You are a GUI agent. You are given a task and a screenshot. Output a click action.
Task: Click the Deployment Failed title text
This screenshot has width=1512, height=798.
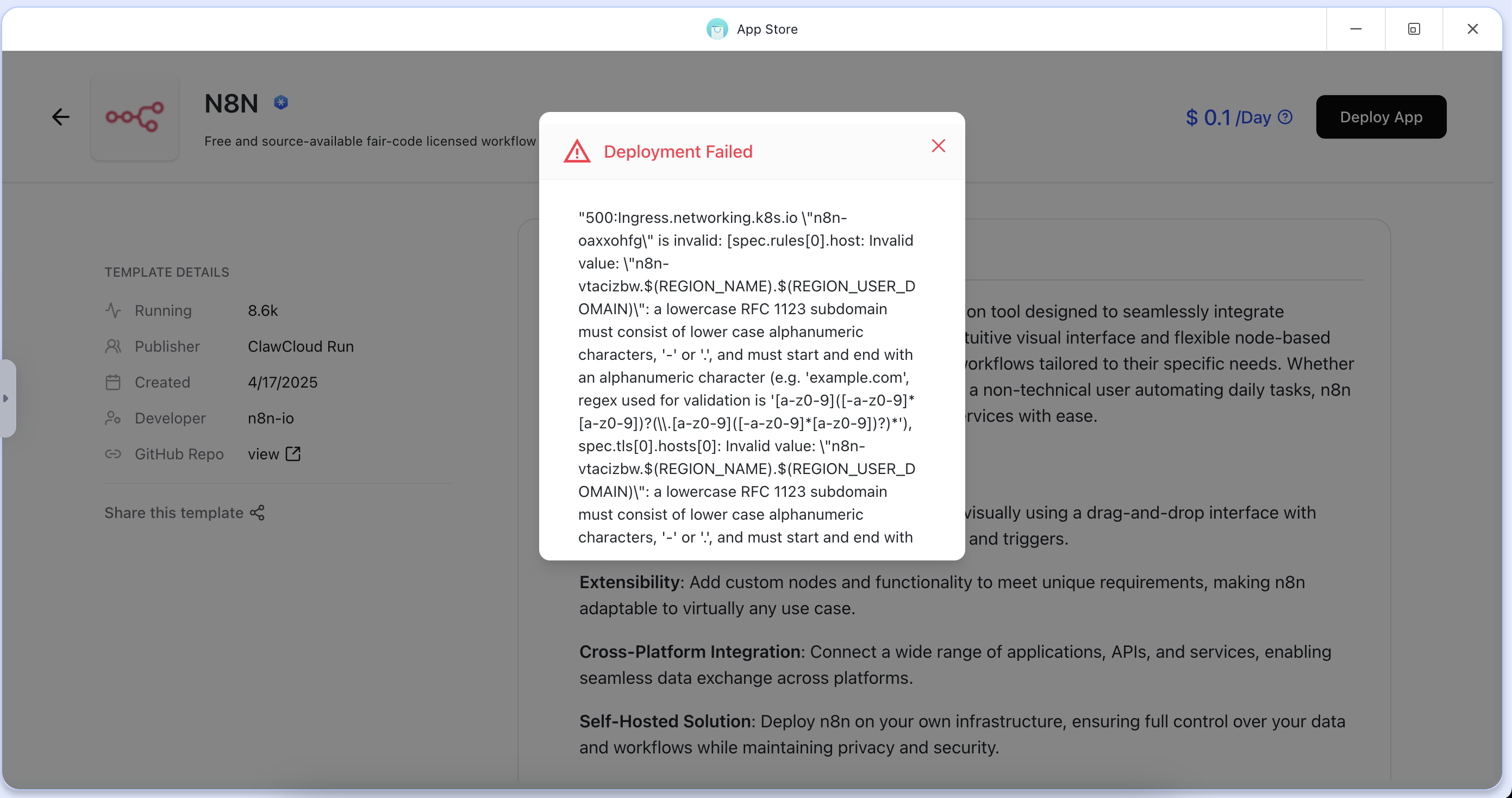coord(678,152)
